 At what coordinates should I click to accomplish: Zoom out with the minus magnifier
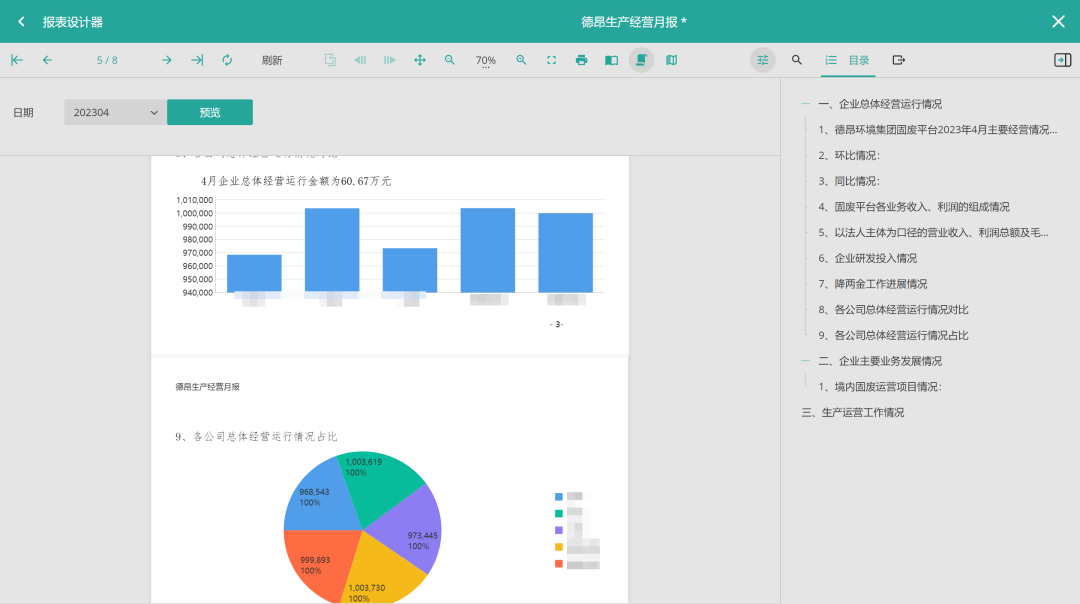450,61
